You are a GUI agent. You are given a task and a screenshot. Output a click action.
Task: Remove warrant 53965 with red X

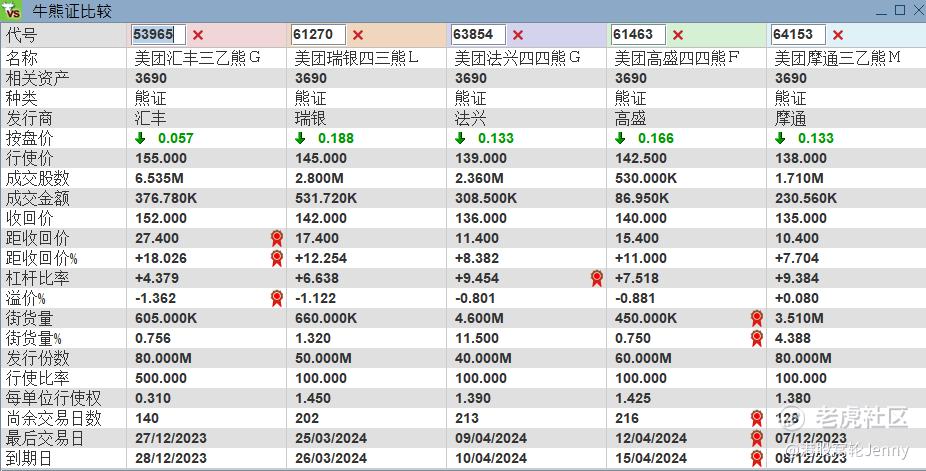click(198, 35)
